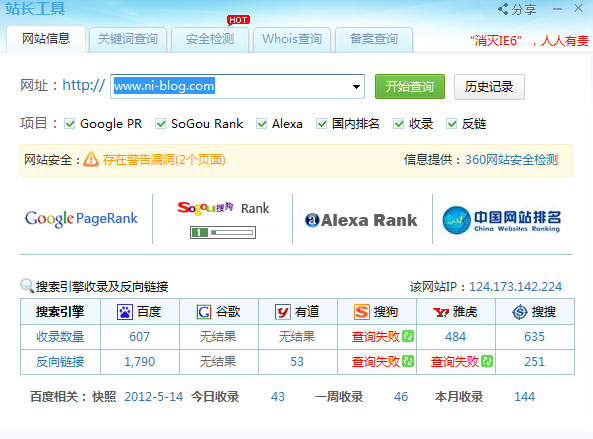Screen dimensions: 593x439
Task: Click today's indexed count 43
Action: (278, 397)
